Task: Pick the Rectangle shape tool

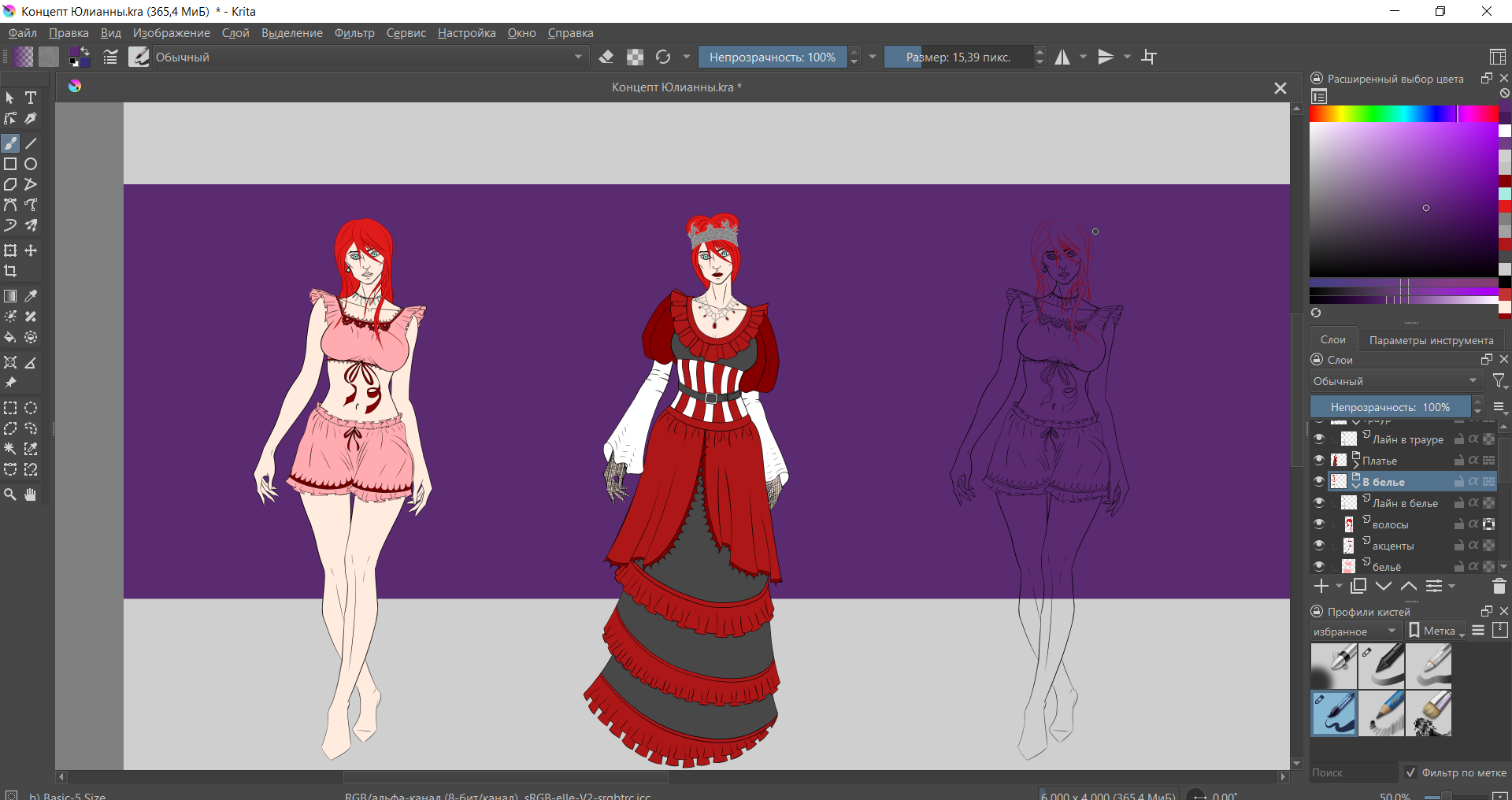Action: point(10,164)
